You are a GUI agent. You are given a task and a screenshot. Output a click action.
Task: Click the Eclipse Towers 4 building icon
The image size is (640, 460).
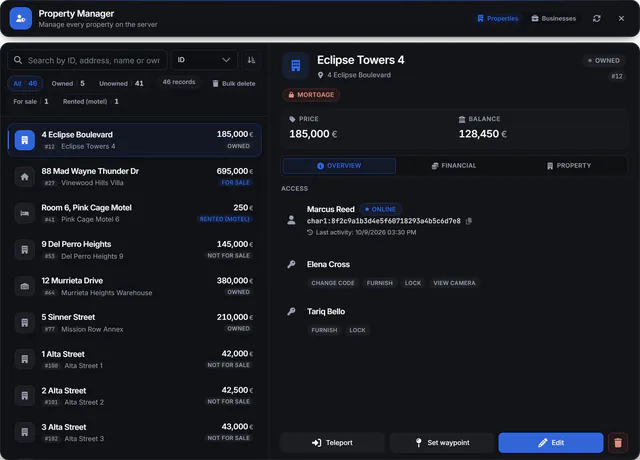pos(296,66)
